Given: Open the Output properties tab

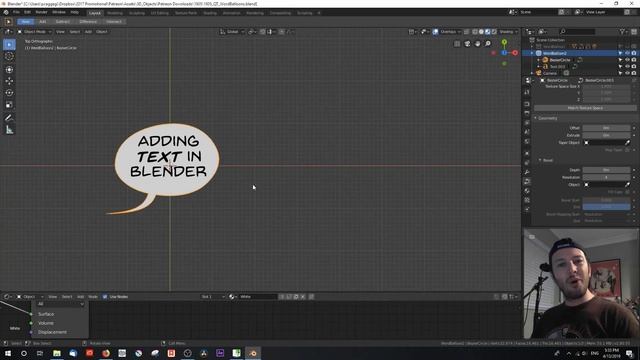Looking at the screenshot, I should (527, 113).
